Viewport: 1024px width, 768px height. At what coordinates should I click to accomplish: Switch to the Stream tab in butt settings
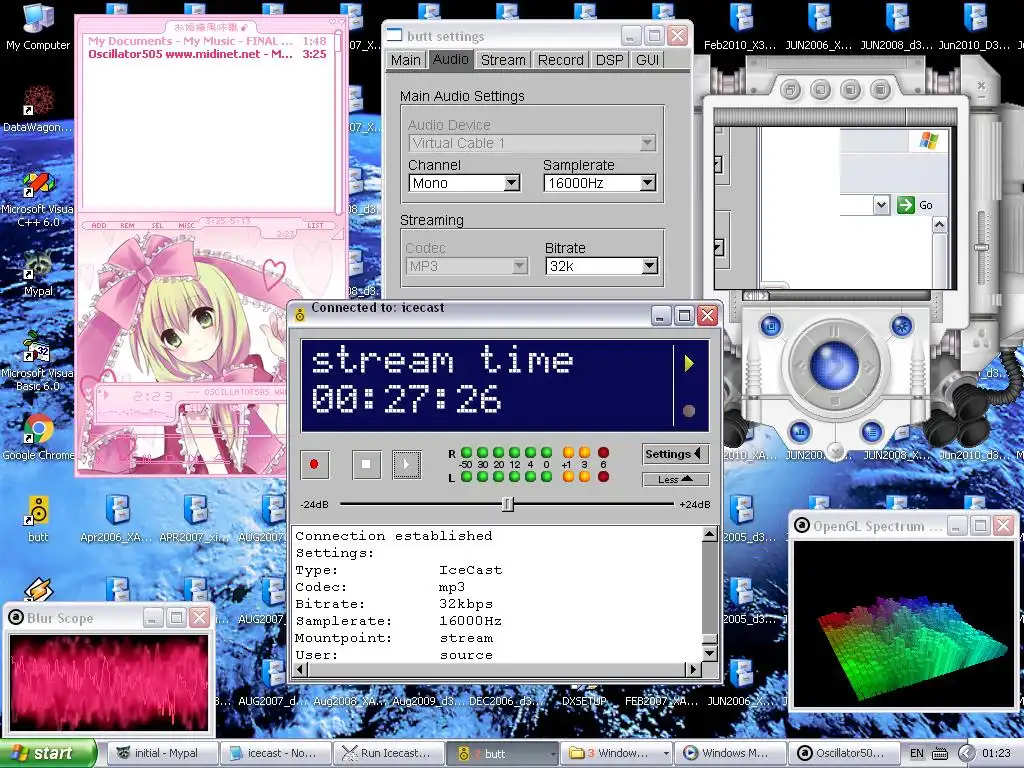(503, 60)
